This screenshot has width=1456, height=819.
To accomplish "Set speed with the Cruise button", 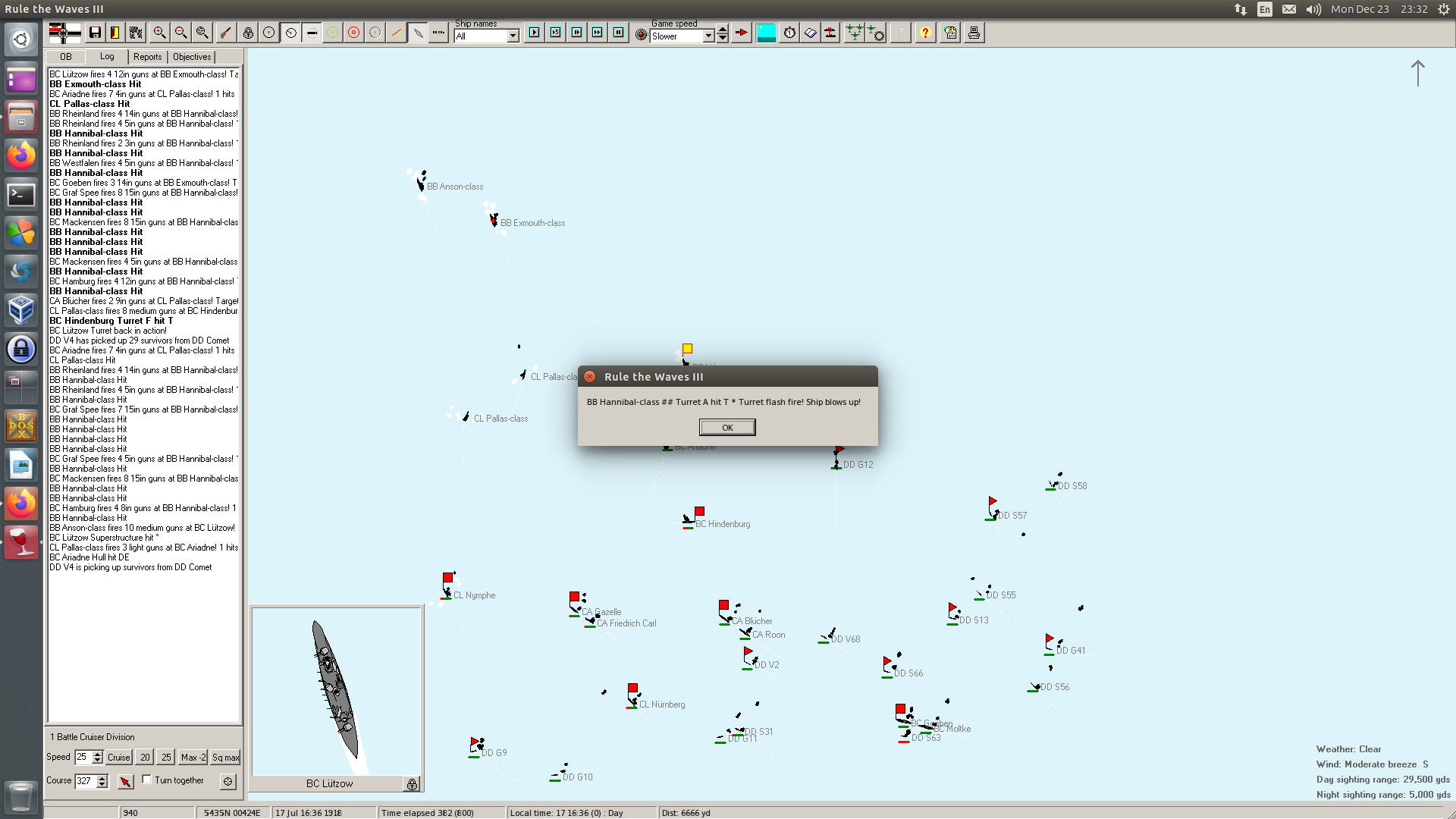I will (118, 757).
